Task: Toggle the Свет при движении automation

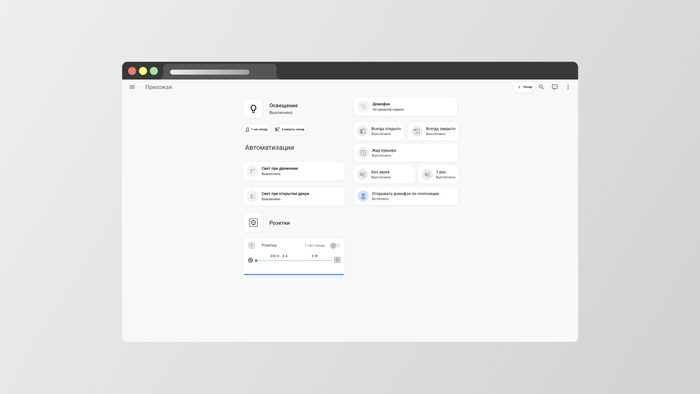Action: (x=294, y=171)
